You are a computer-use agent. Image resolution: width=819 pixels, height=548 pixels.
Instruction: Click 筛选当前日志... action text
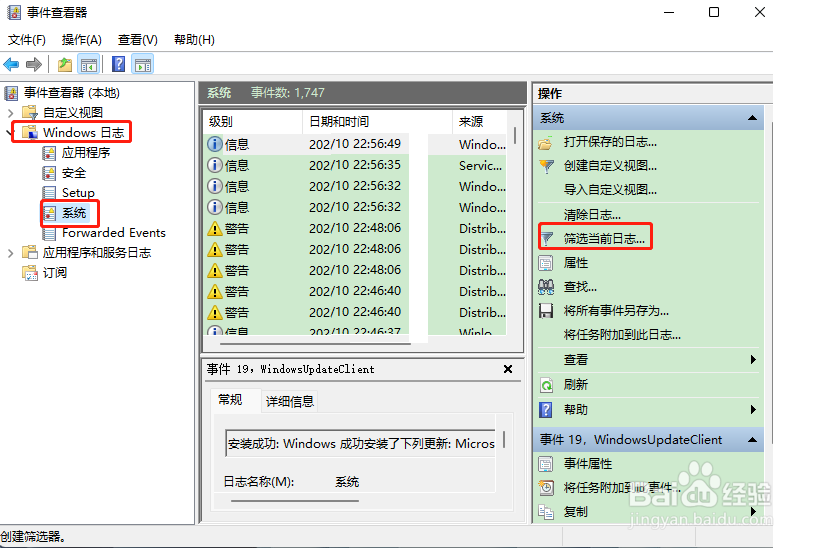604,239
